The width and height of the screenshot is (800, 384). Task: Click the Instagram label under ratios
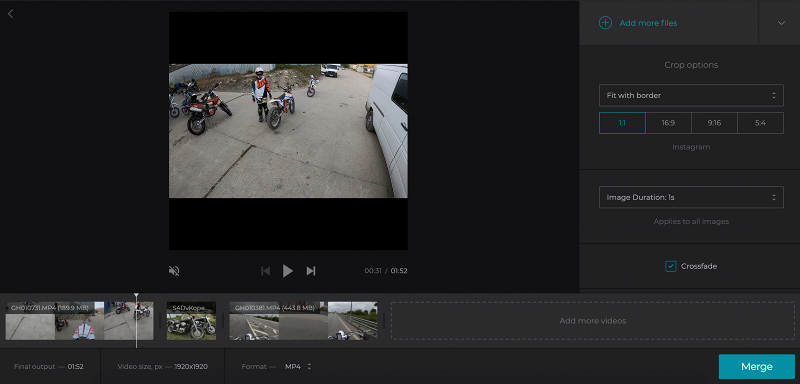[x=691, y=147]
